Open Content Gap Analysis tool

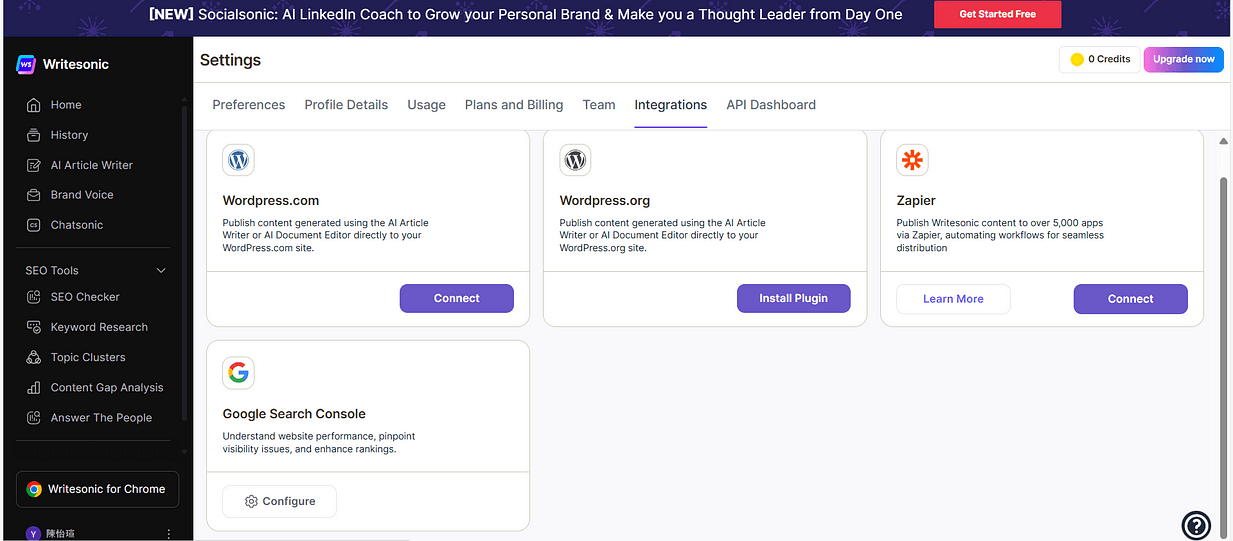click(x=106, y=387)
